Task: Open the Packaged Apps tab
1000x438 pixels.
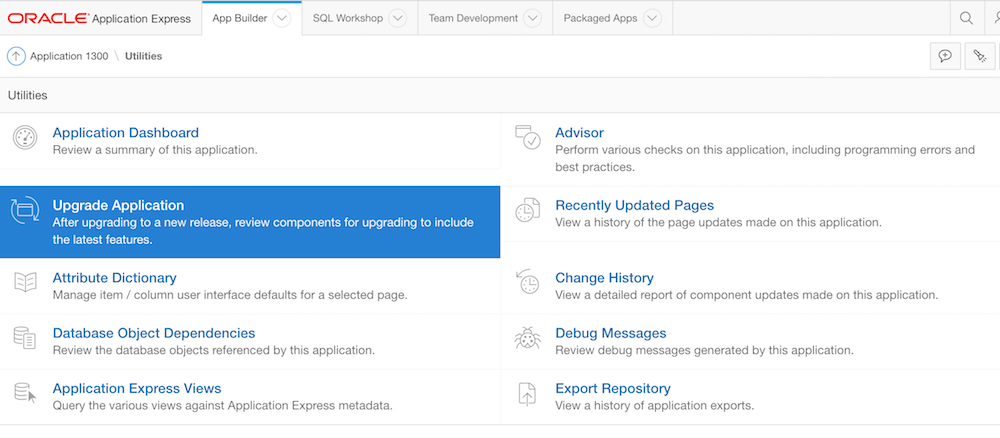Action: pyautogui.click(x=600, y=18)
